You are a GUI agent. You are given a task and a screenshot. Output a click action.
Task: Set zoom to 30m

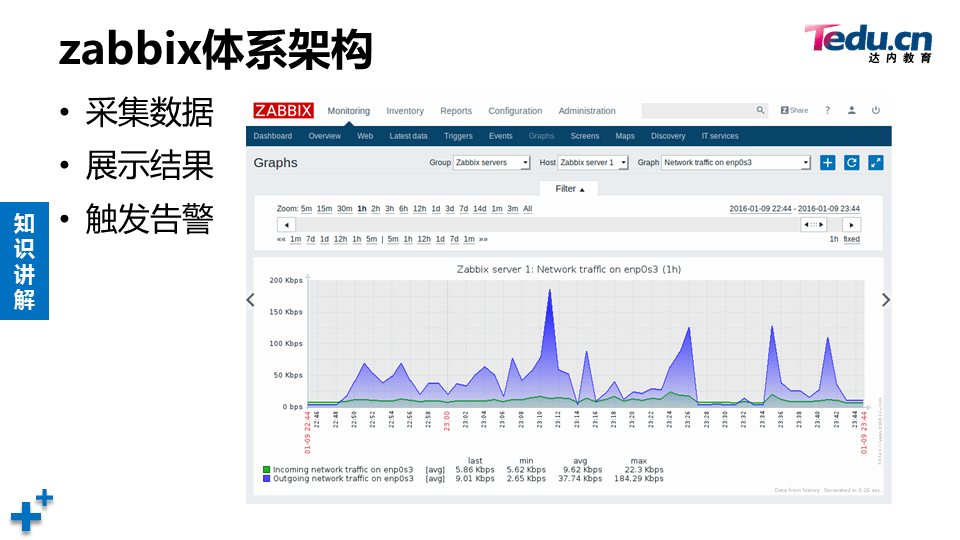tap(345, 209)
